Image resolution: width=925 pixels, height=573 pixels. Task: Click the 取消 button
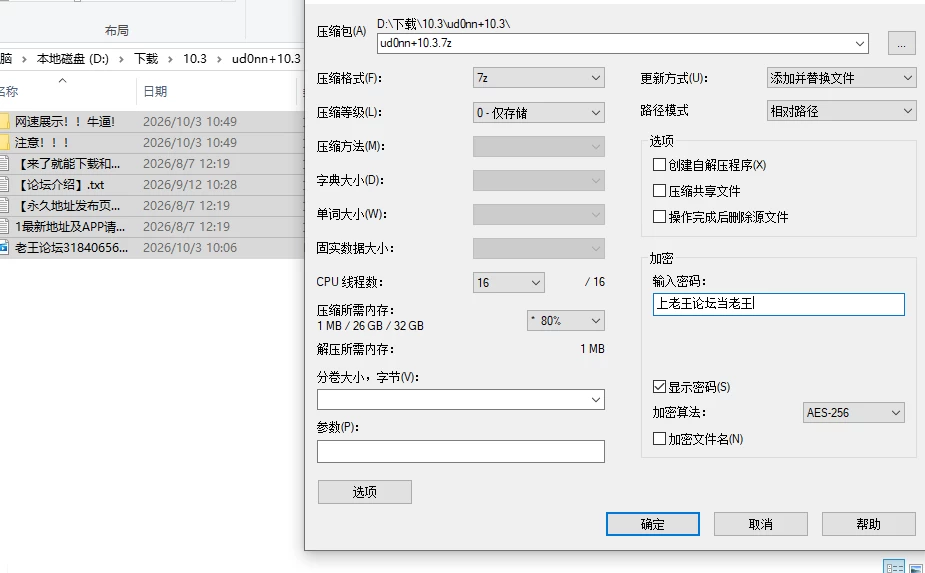760,524
